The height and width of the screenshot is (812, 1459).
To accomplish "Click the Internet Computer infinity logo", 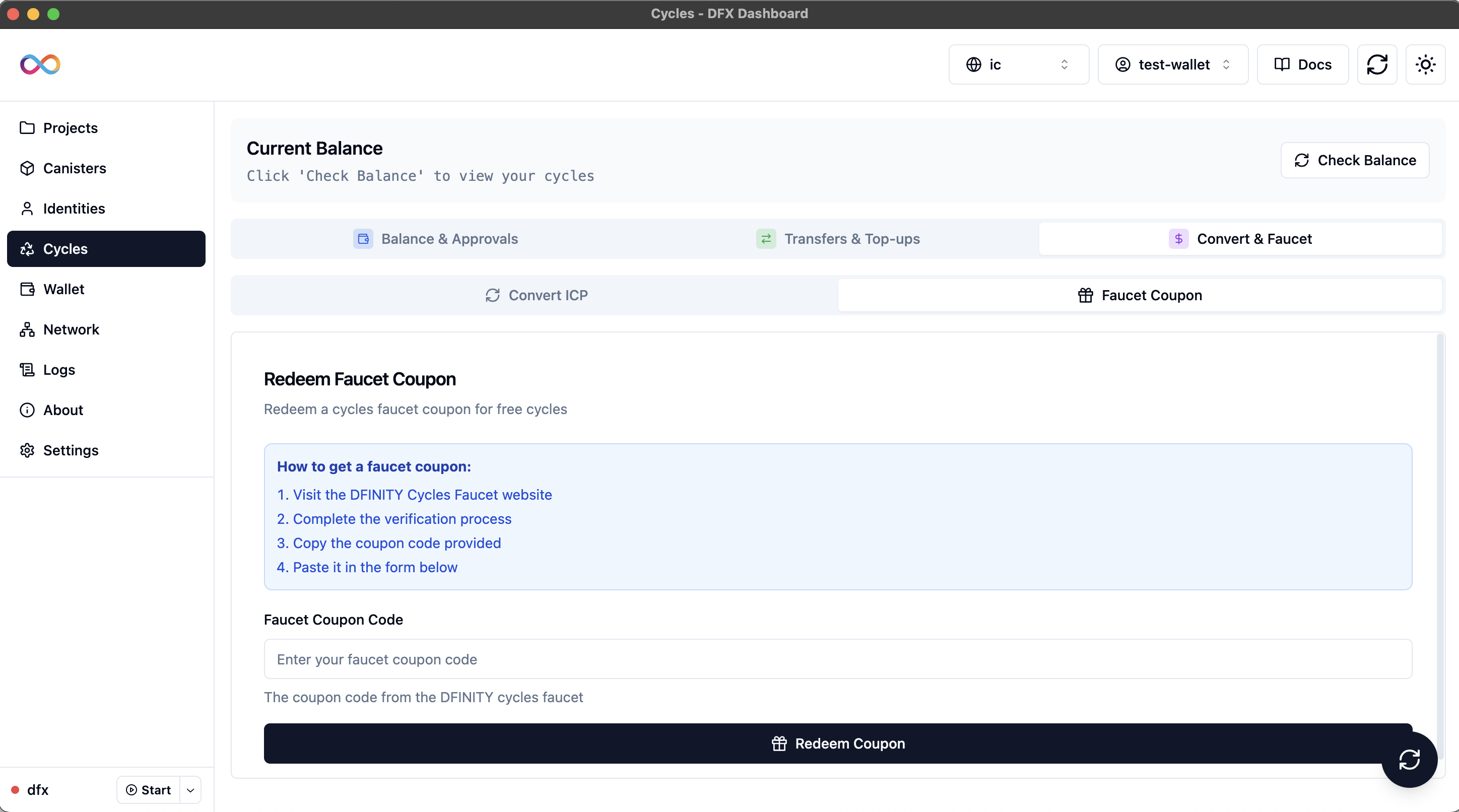I will click(x=40, y=64).
